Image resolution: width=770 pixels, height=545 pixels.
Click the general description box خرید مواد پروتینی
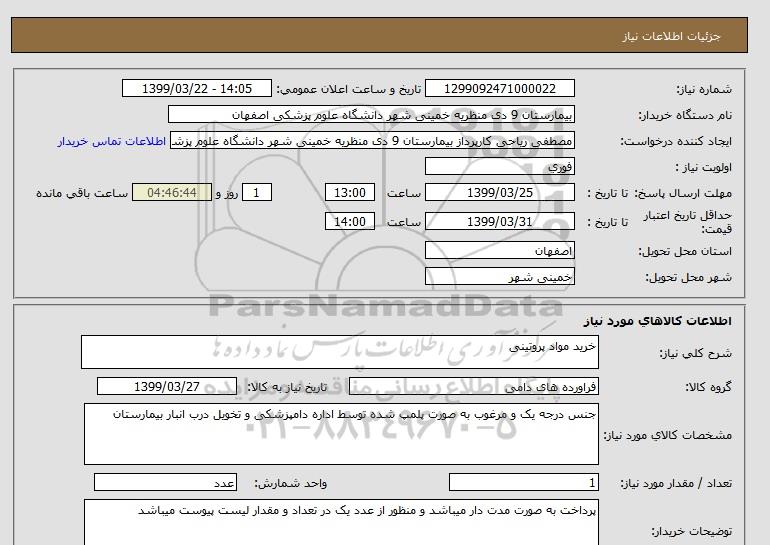click(x=340, y=352)
